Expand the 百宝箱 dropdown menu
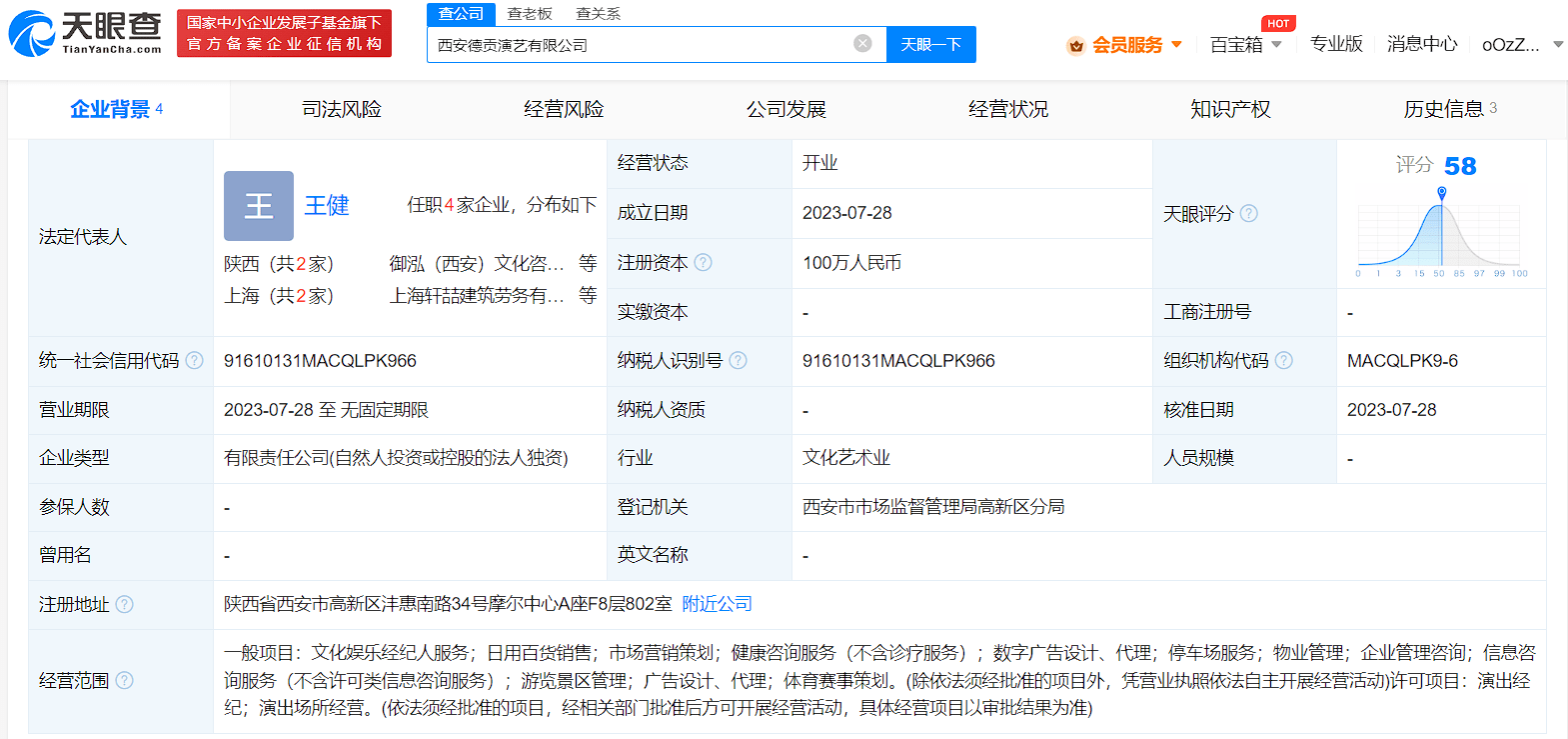 (1276, 45)
